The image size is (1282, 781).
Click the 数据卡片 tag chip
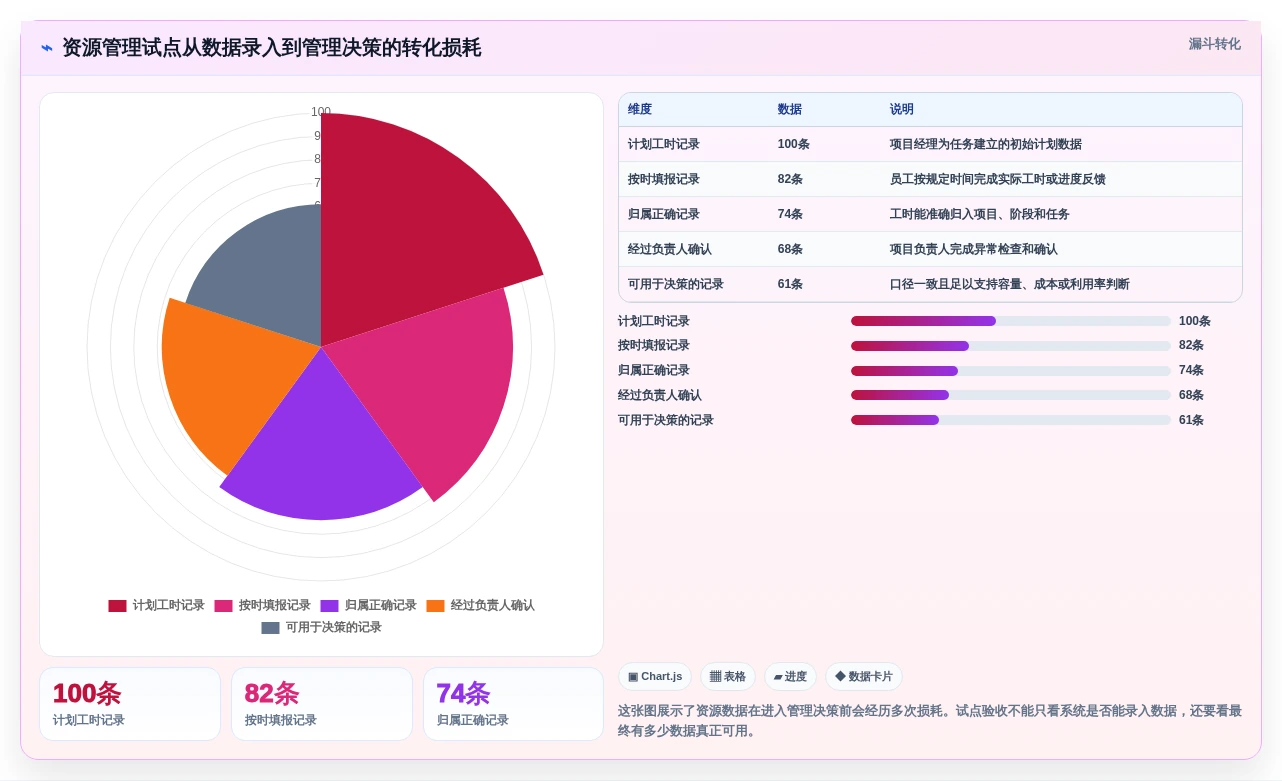point(864,677)
